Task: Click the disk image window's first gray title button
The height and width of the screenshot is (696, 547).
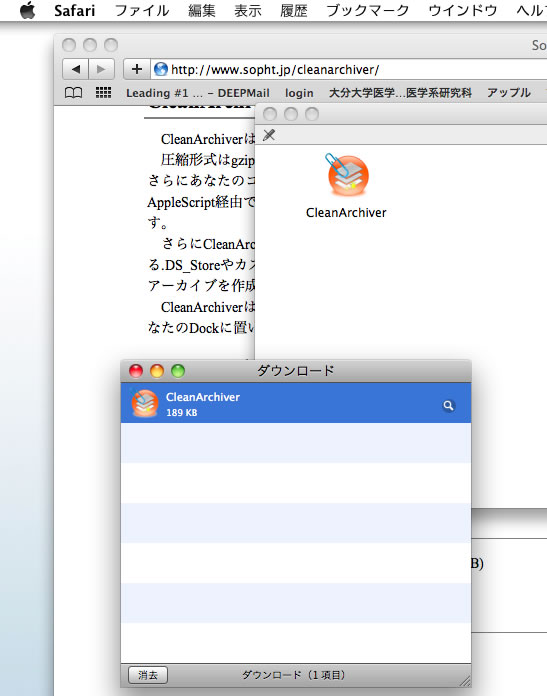Action: coord(270,114)
